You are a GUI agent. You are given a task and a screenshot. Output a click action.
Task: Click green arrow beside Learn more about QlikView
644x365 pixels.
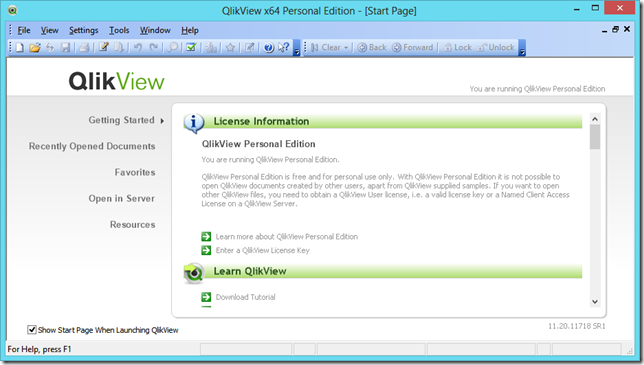(x=206, y=236)
